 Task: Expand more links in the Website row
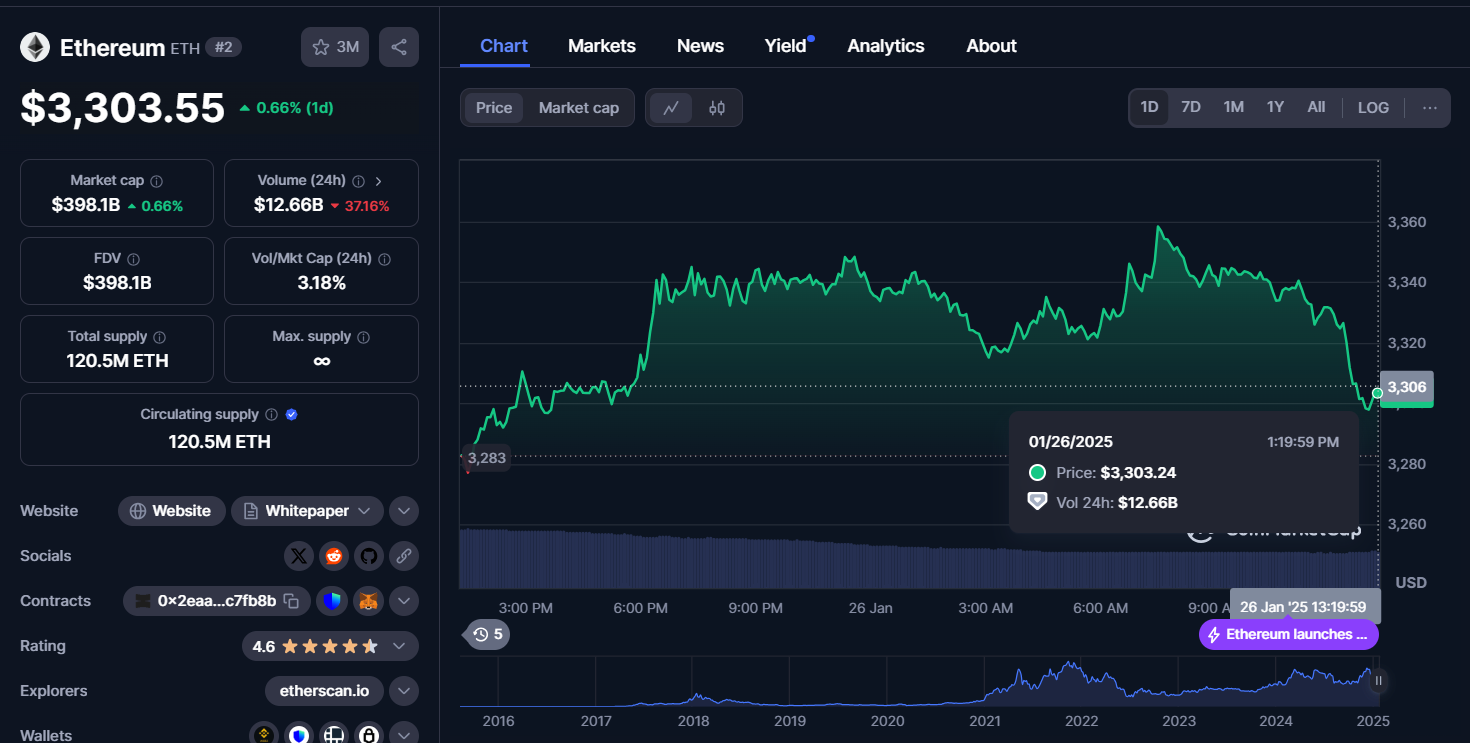pyautogui.click(x=404, y=511)
